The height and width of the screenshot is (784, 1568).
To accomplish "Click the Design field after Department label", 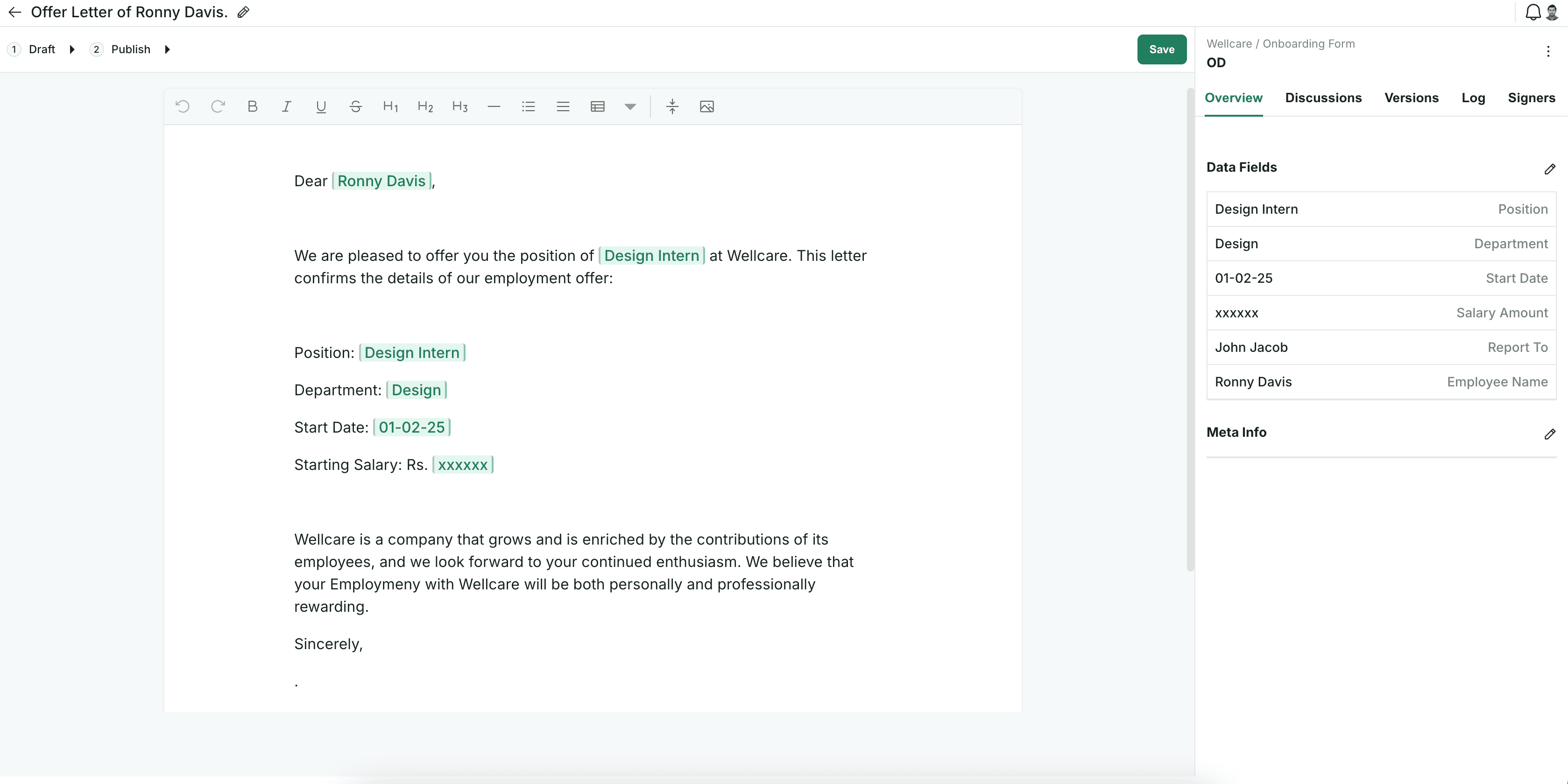I will tap(416, 390).
